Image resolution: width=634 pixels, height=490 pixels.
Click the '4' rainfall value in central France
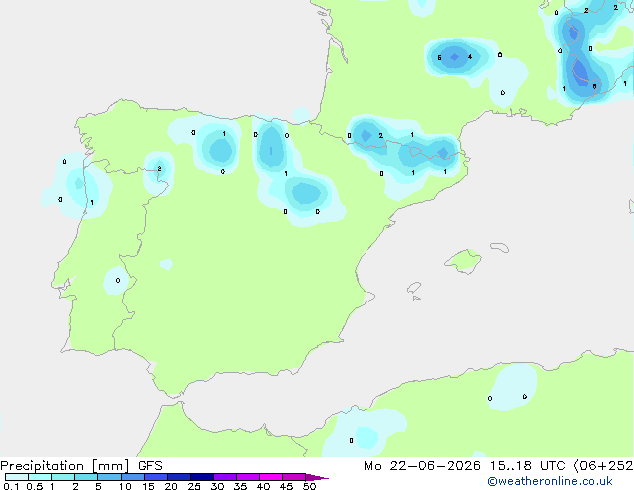click(470, 57)
